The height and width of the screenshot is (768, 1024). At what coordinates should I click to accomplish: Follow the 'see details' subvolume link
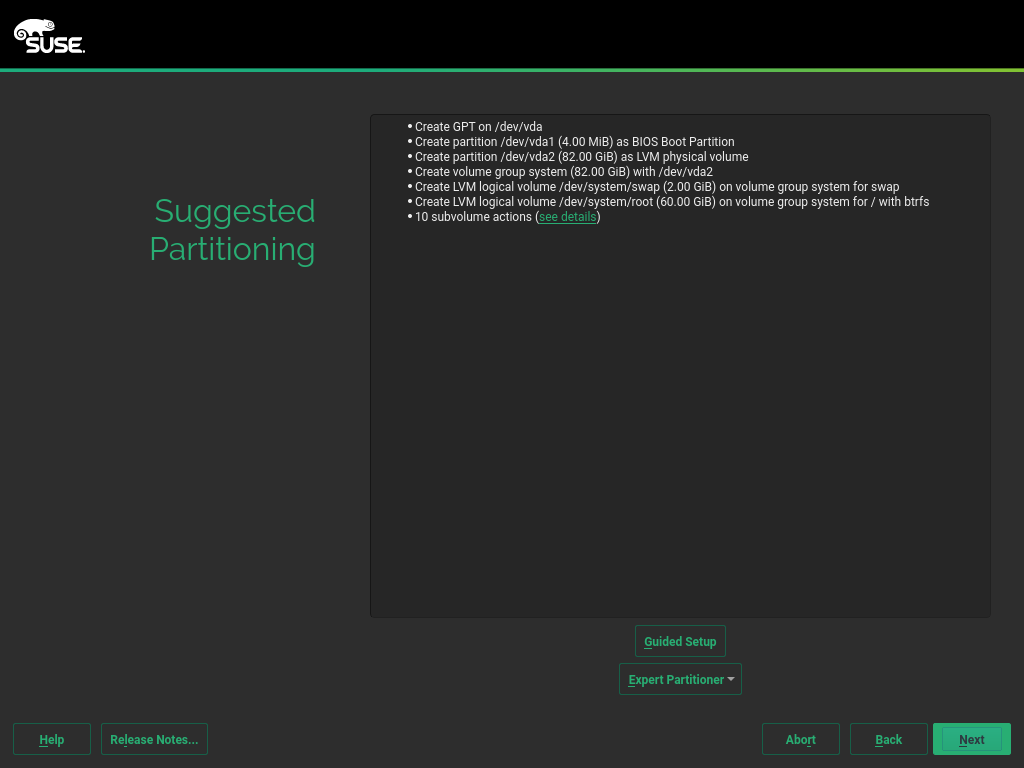567,217
